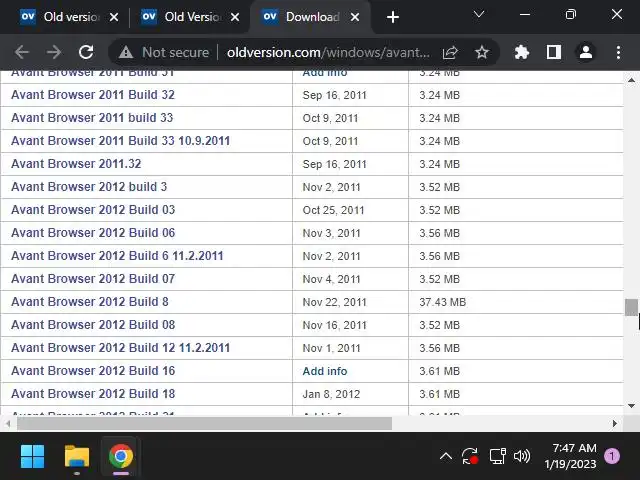
Task: Open the tab search dropdown
Action: point(479,15)
